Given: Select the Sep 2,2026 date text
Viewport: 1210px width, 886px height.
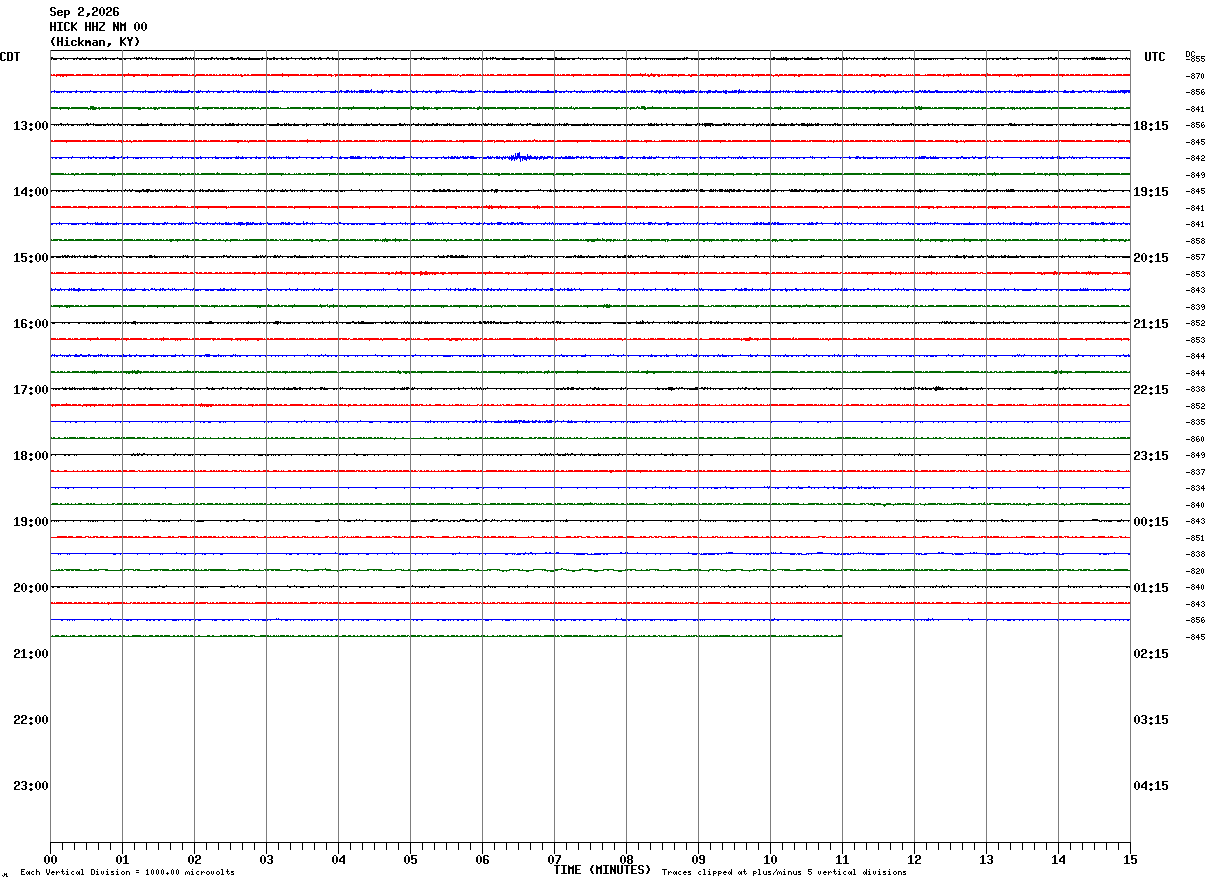Looking at the screenshot, I should point(84,12).
